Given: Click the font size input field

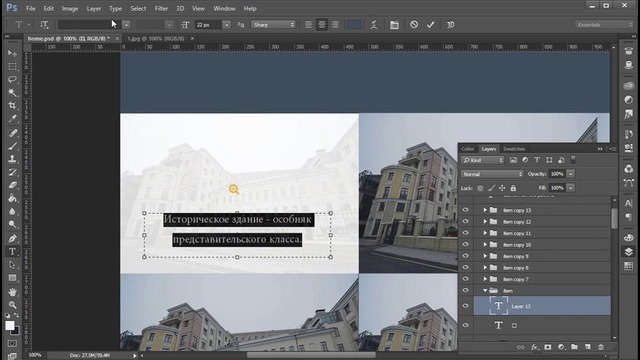Looking at the screenshot, I should click(x=208, y=25).
